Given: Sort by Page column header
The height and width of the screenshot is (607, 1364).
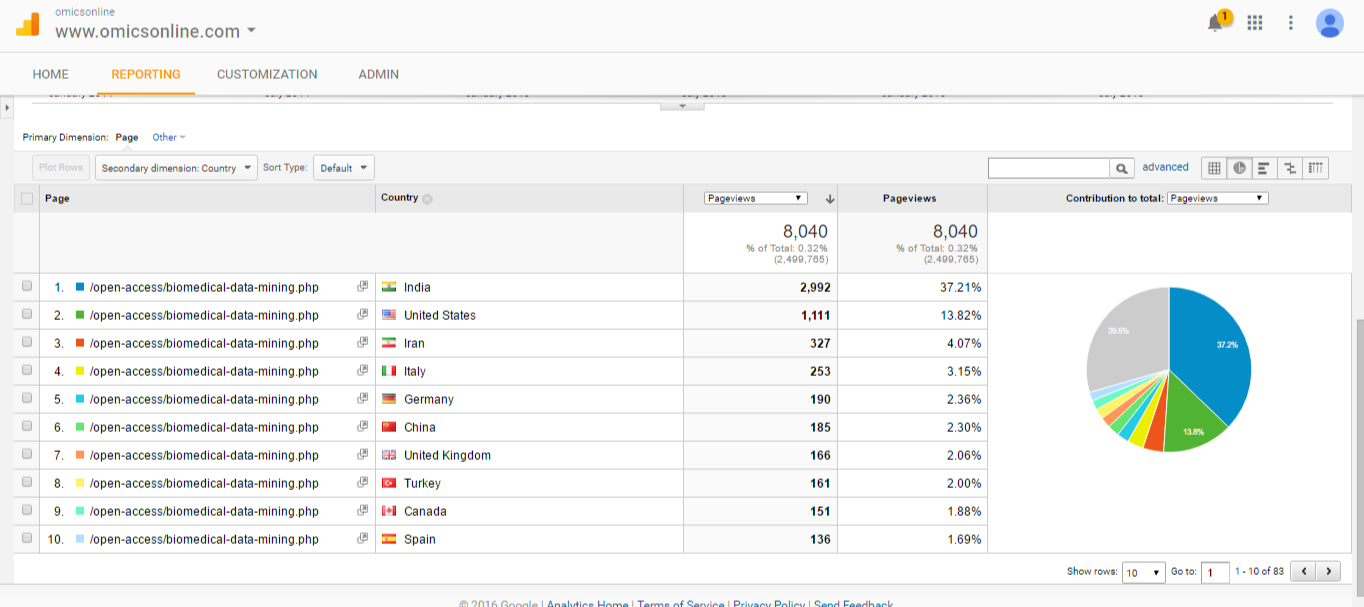Looking at the screenshot, I should (x=57, y=198).
